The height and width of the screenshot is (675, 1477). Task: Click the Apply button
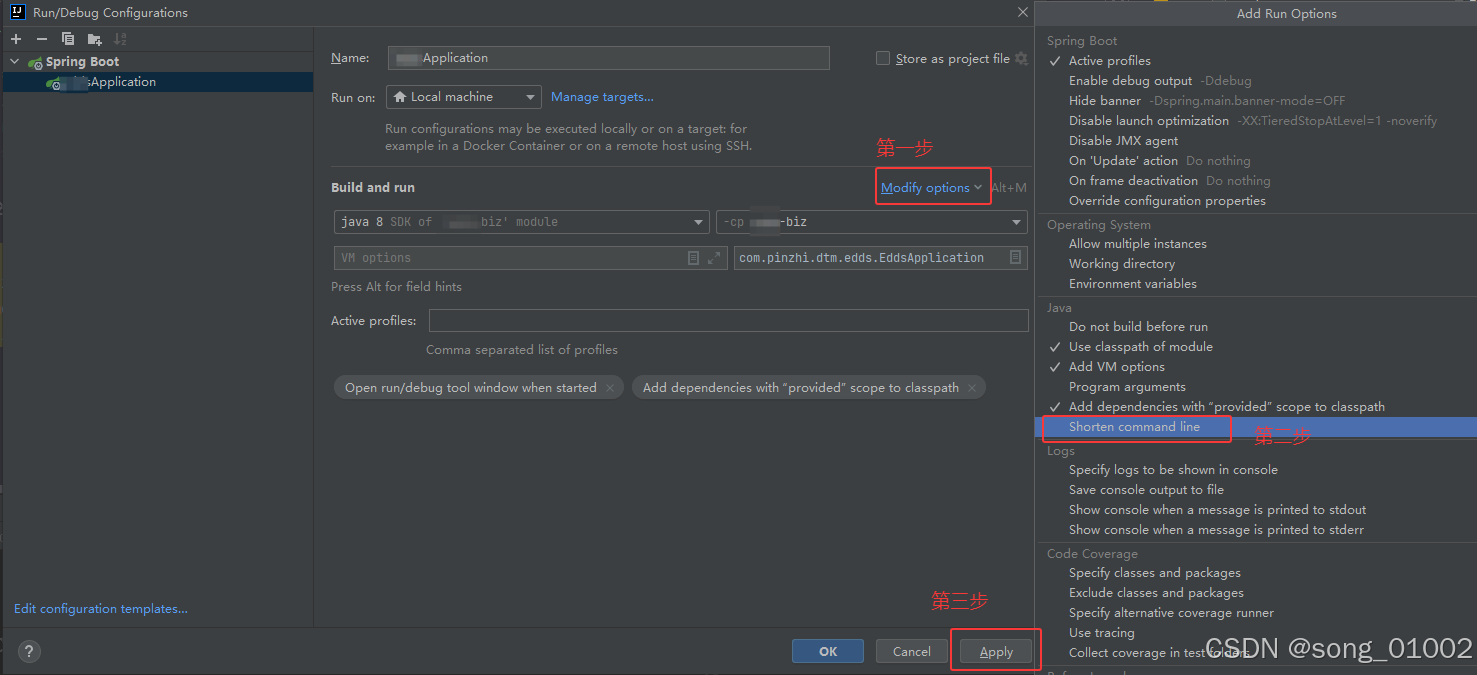tap(995, 650)
